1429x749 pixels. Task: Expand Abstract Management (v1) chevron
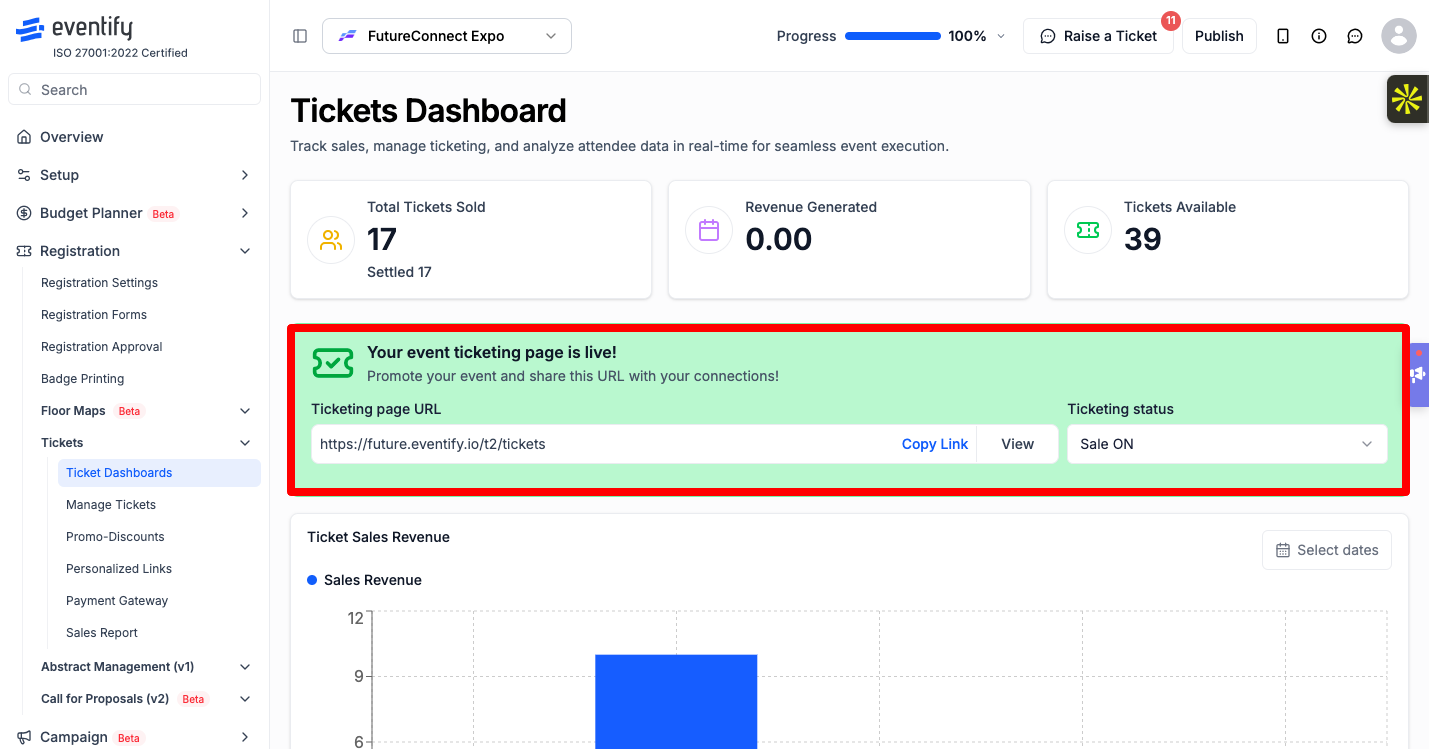coord(245,667)
